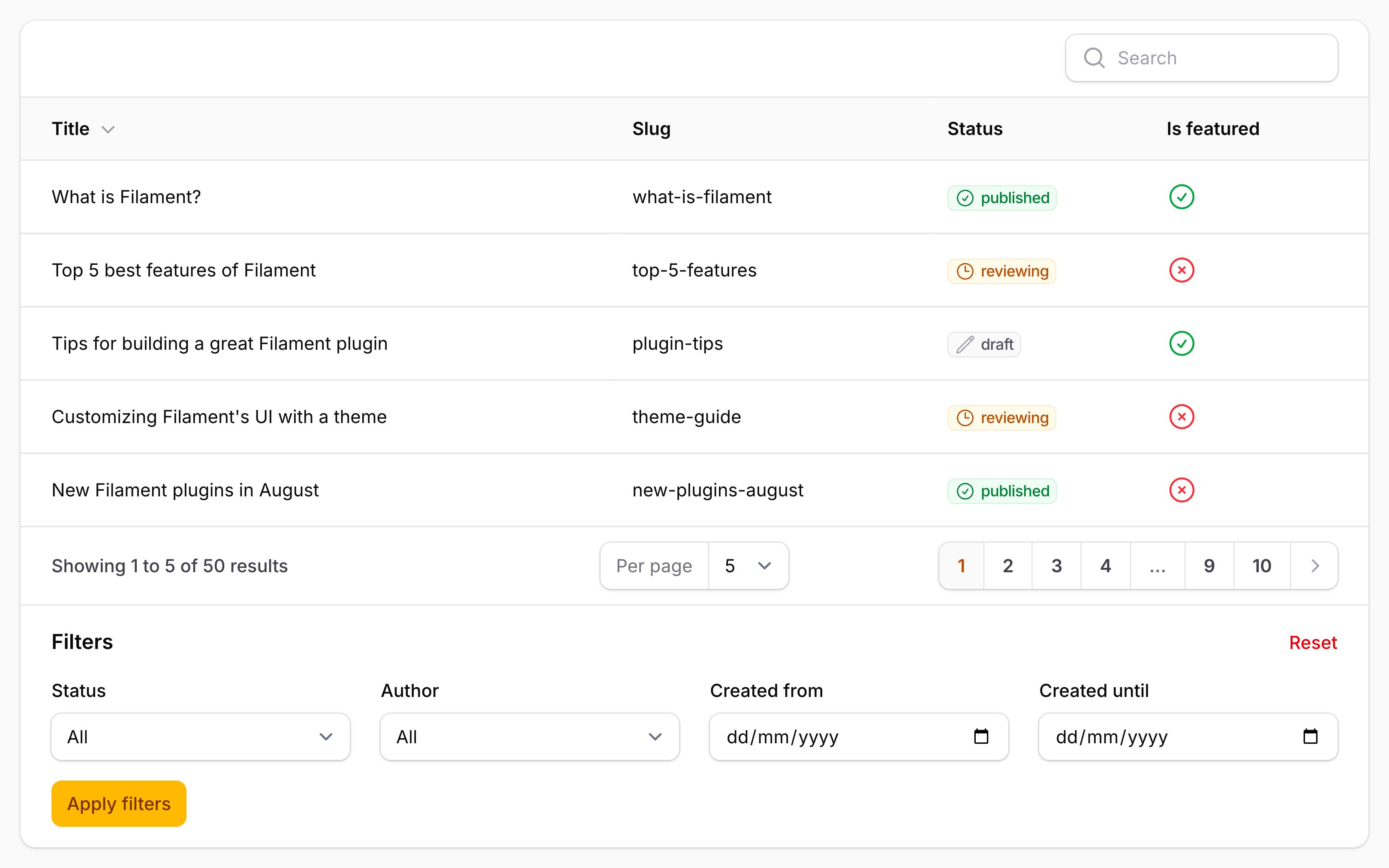Click the draft status badge with pencil icon
The width and height of the screenshot is (1389, 868).
coord(984,345)
